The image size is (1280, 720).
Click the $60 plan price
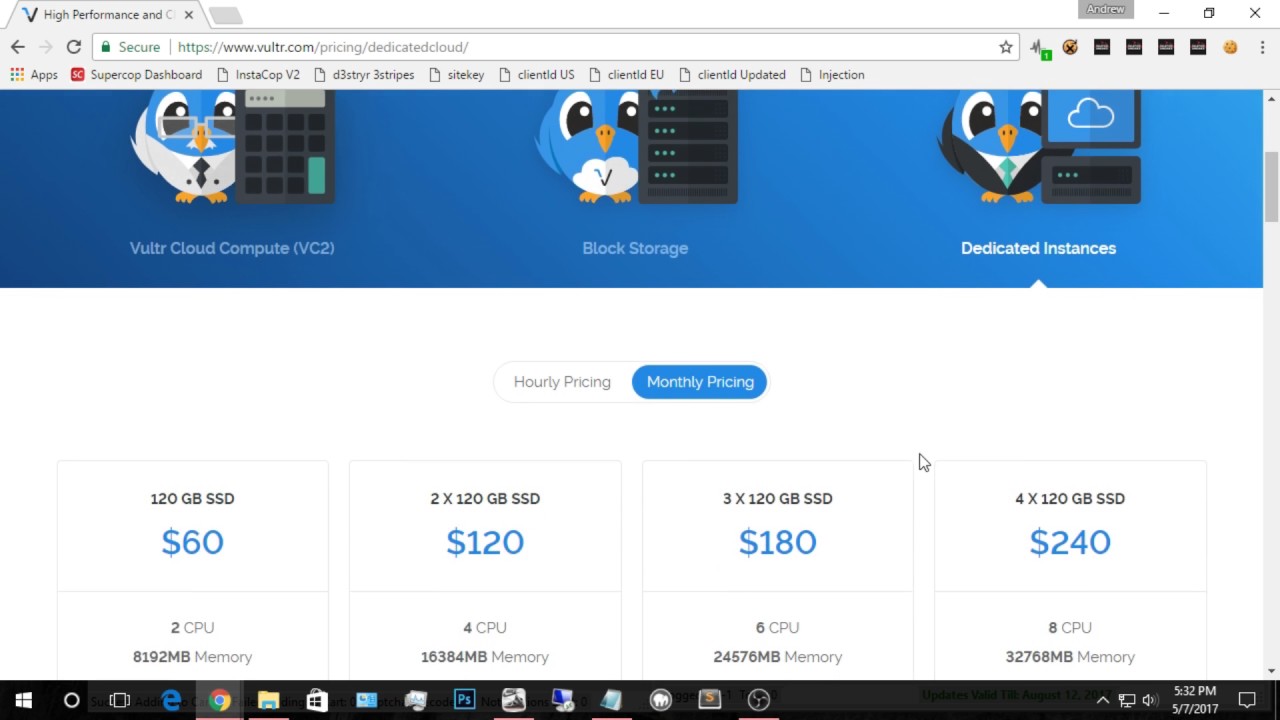[193, 542]
